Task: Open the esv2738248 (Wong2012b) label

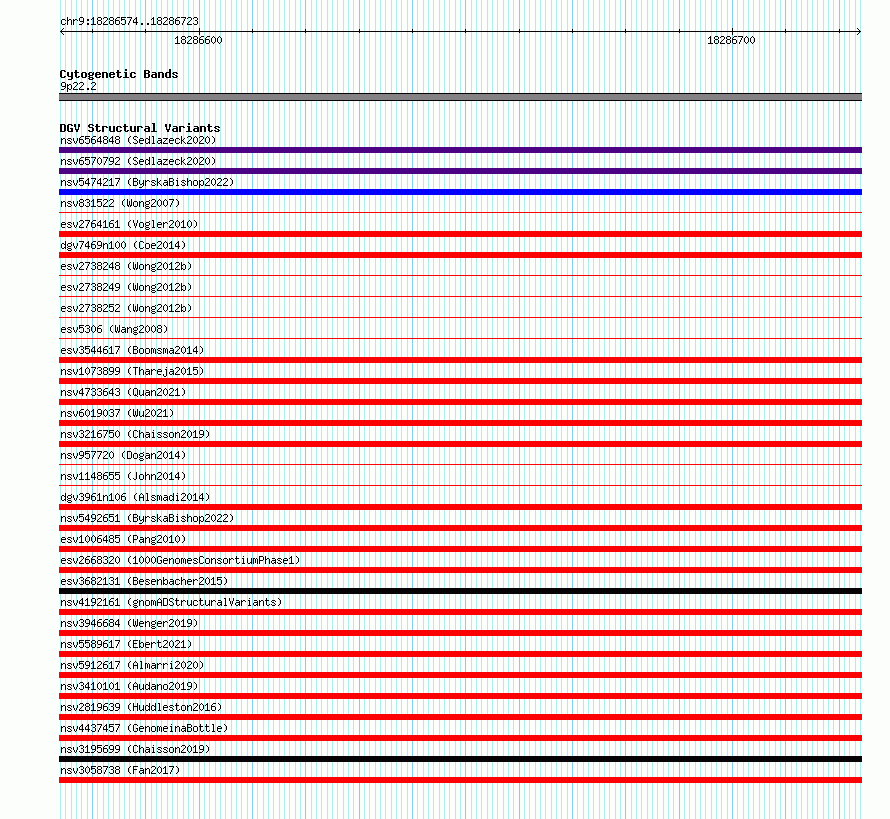Action: [126, 266]
